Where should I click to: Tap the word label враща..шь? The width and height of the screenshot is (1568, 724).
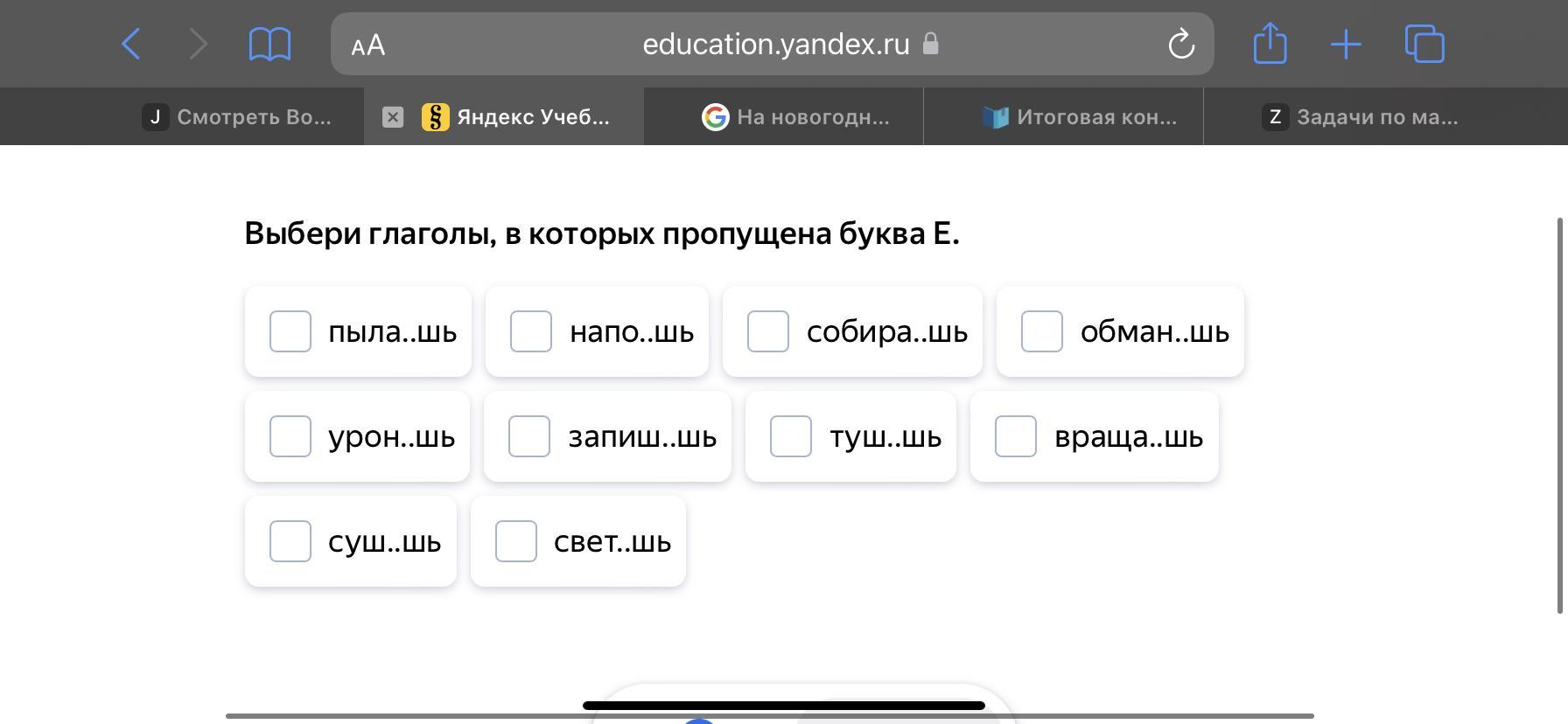pos(1129,437)
